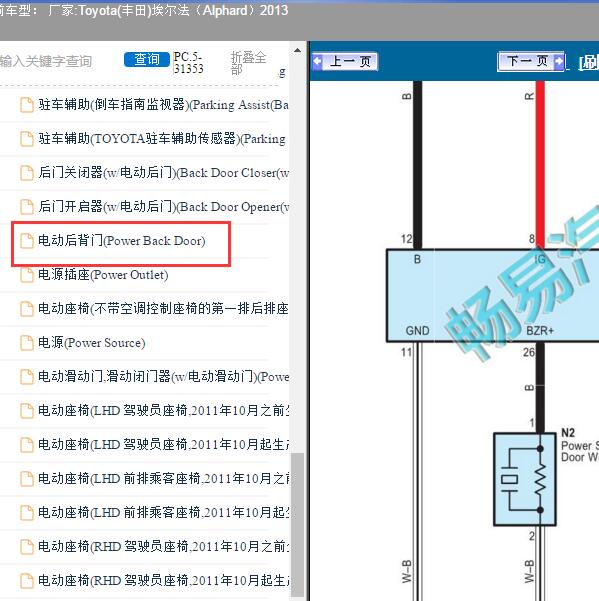Click the Back Door Closer document icon
Image resolution: width=599 pixels, height=601 pixels.
[26, 173]
